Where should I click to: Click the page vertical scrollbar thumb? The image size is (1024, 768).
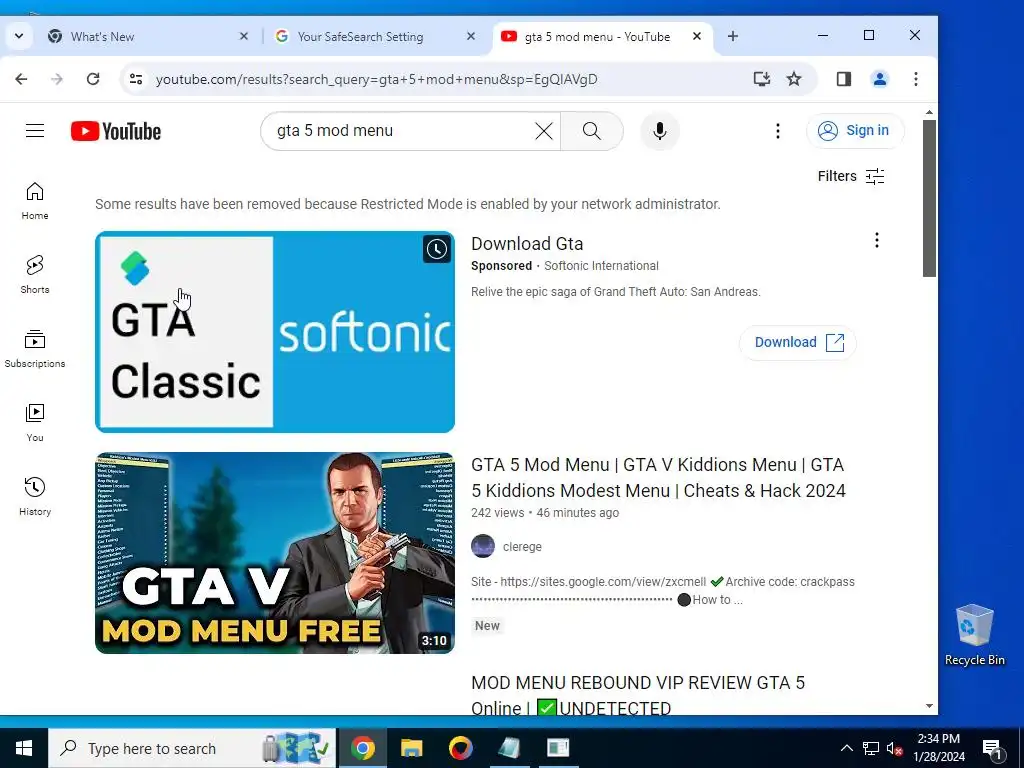[929, 198]
